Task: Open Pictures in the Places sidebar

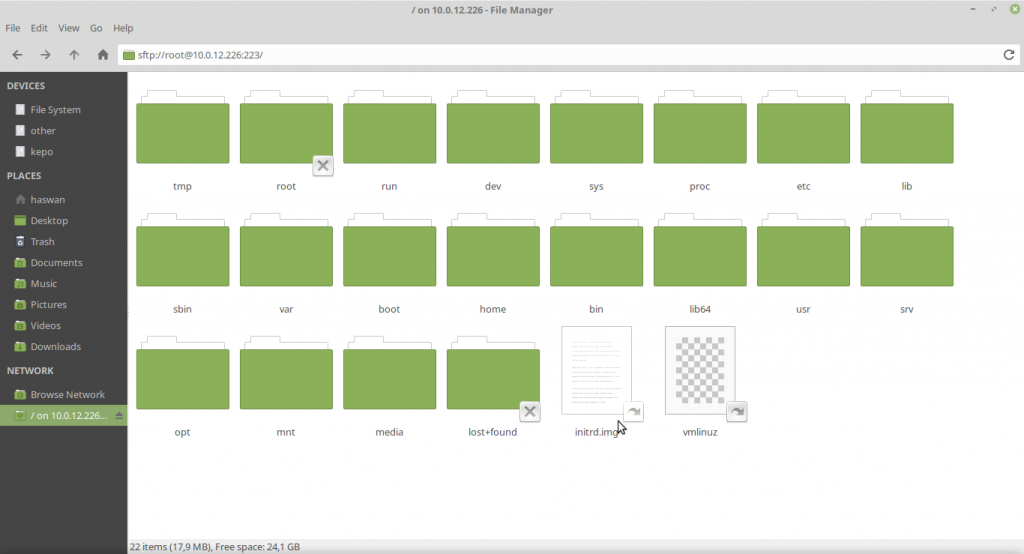Action: click(63, 304)
